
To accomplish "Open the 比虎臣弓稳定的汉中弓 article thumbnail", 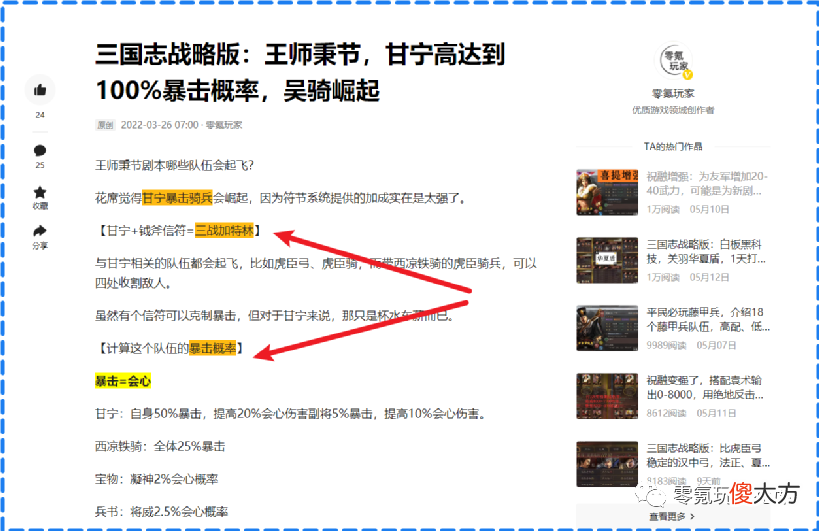I will (x=607, y=464).
